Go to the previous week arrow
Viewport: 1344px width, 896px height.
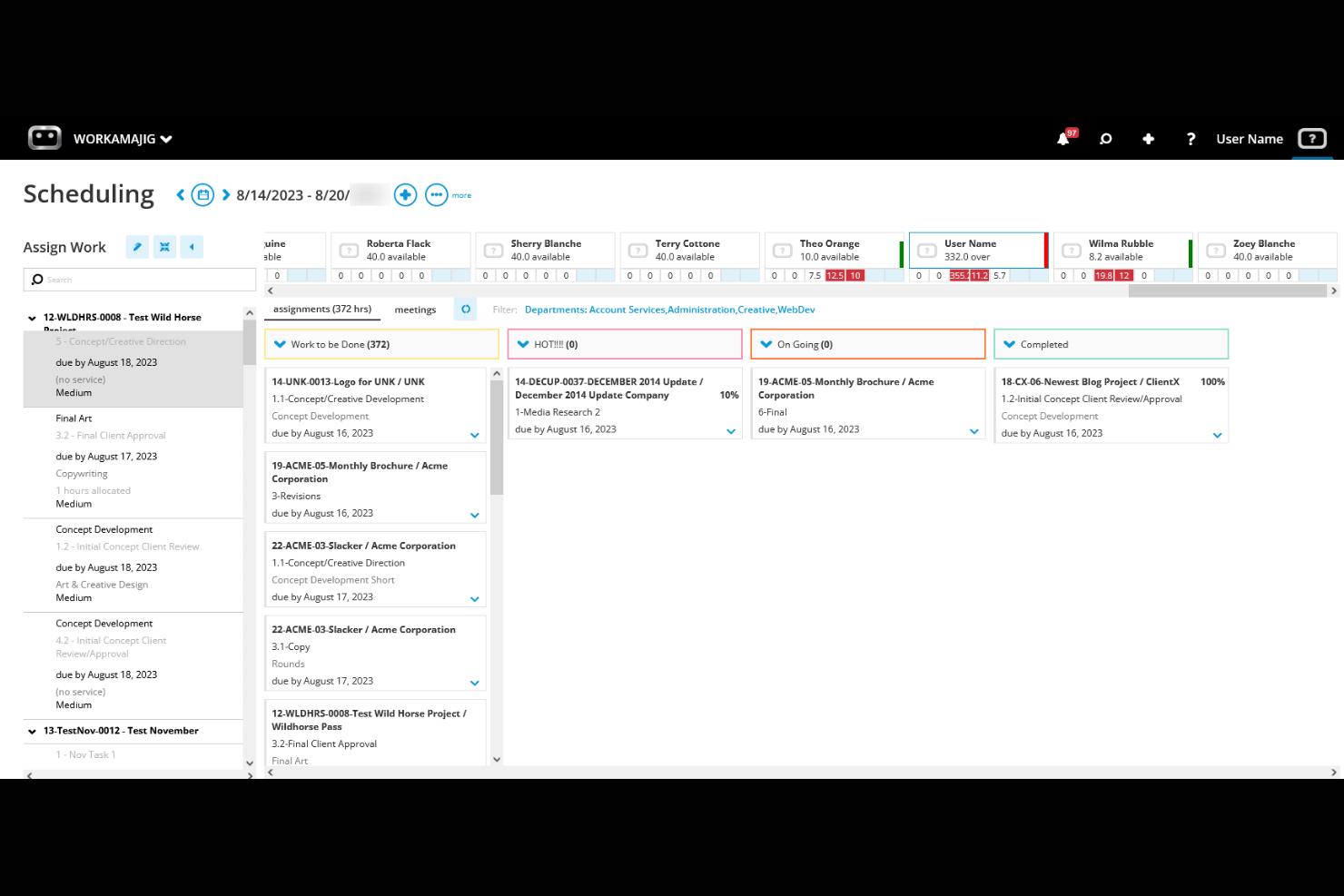180,194
